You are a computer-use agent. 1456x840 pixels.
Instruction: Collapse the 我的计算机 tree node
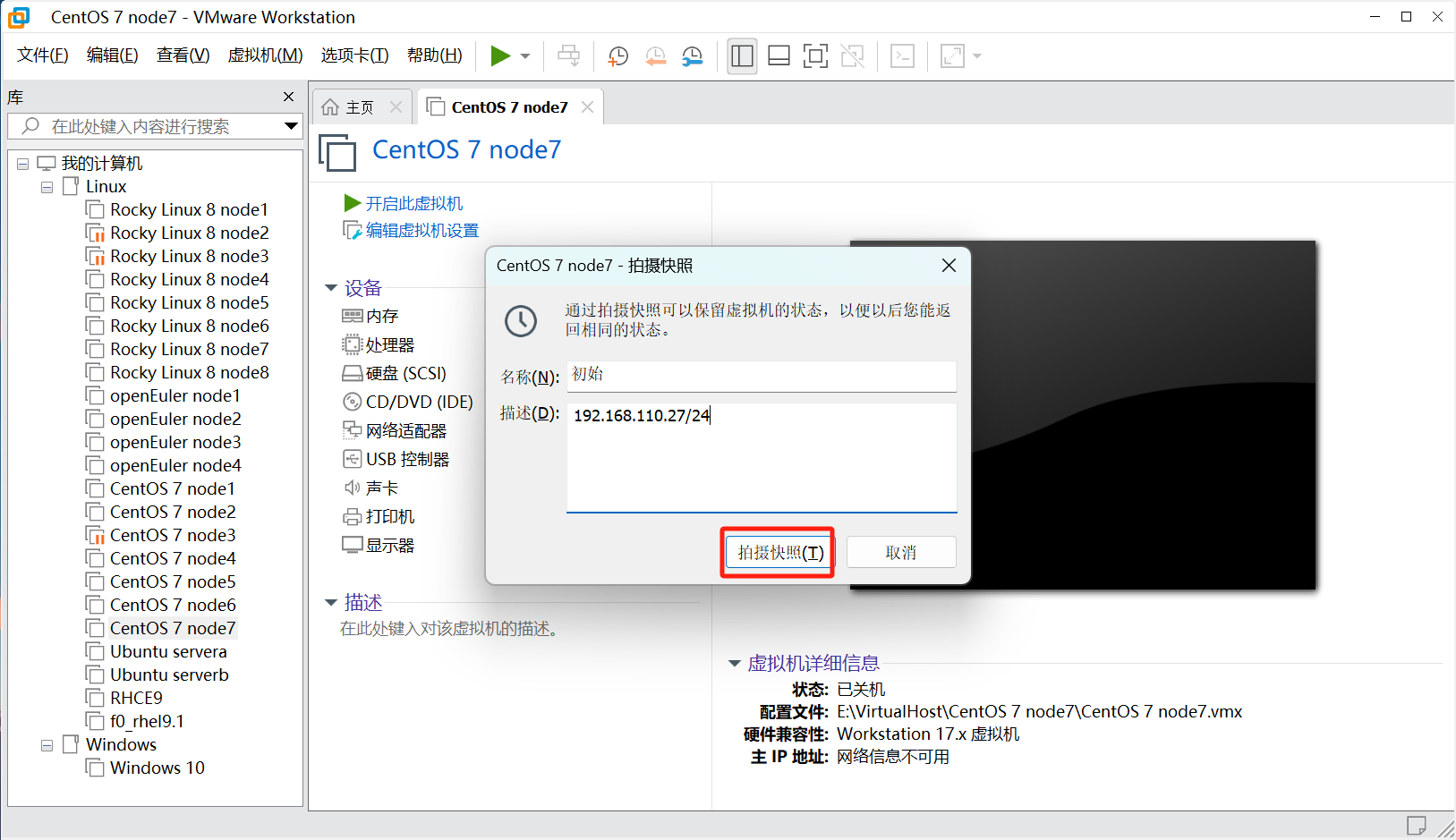23,164
